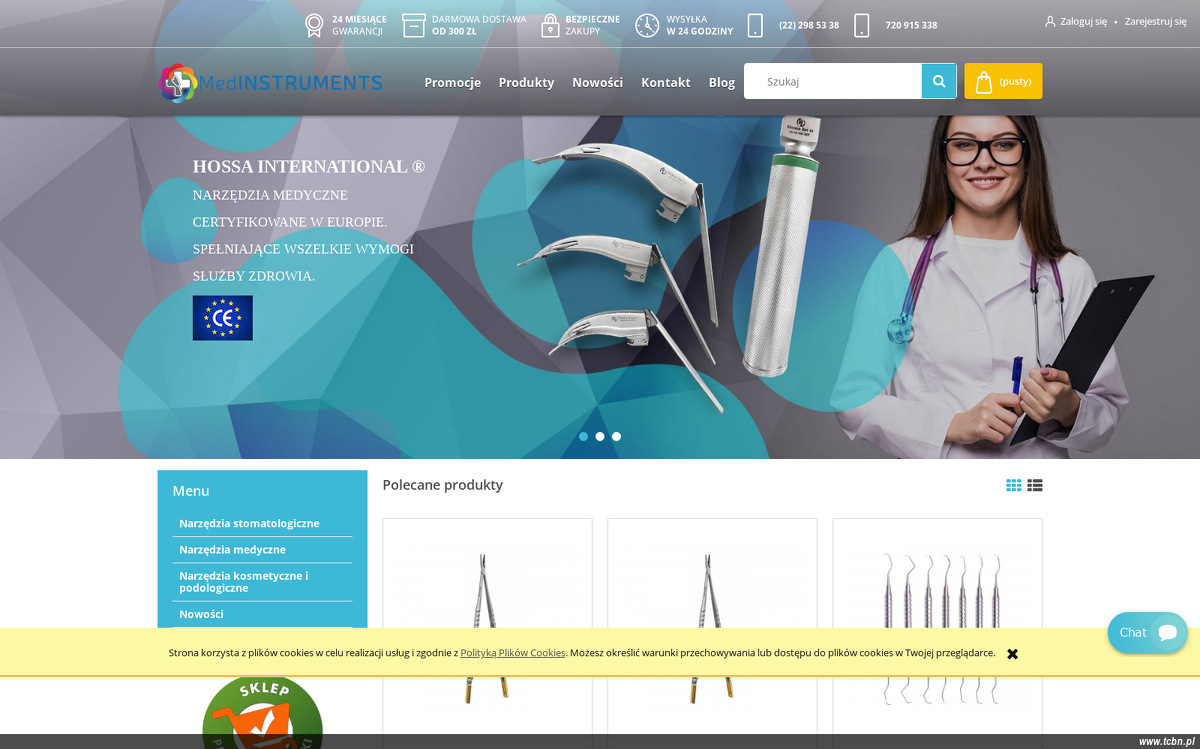Click phone number (22) 298 53 38
This screenshot has height=749, width=1200.
pyautogui.click(x=809, y=25)
